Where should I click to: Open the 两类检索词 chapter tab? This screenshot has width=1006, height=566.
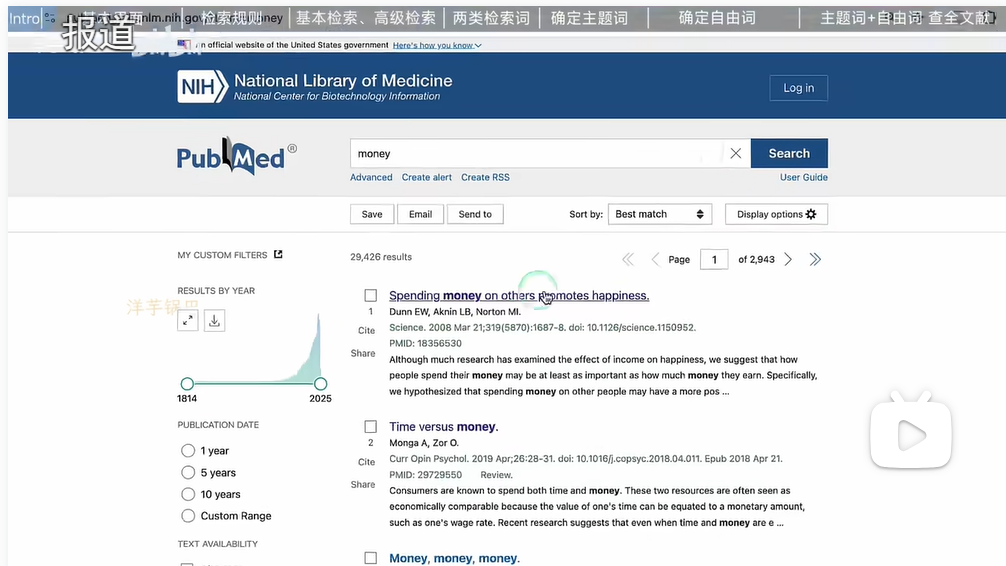coord(491,18)
